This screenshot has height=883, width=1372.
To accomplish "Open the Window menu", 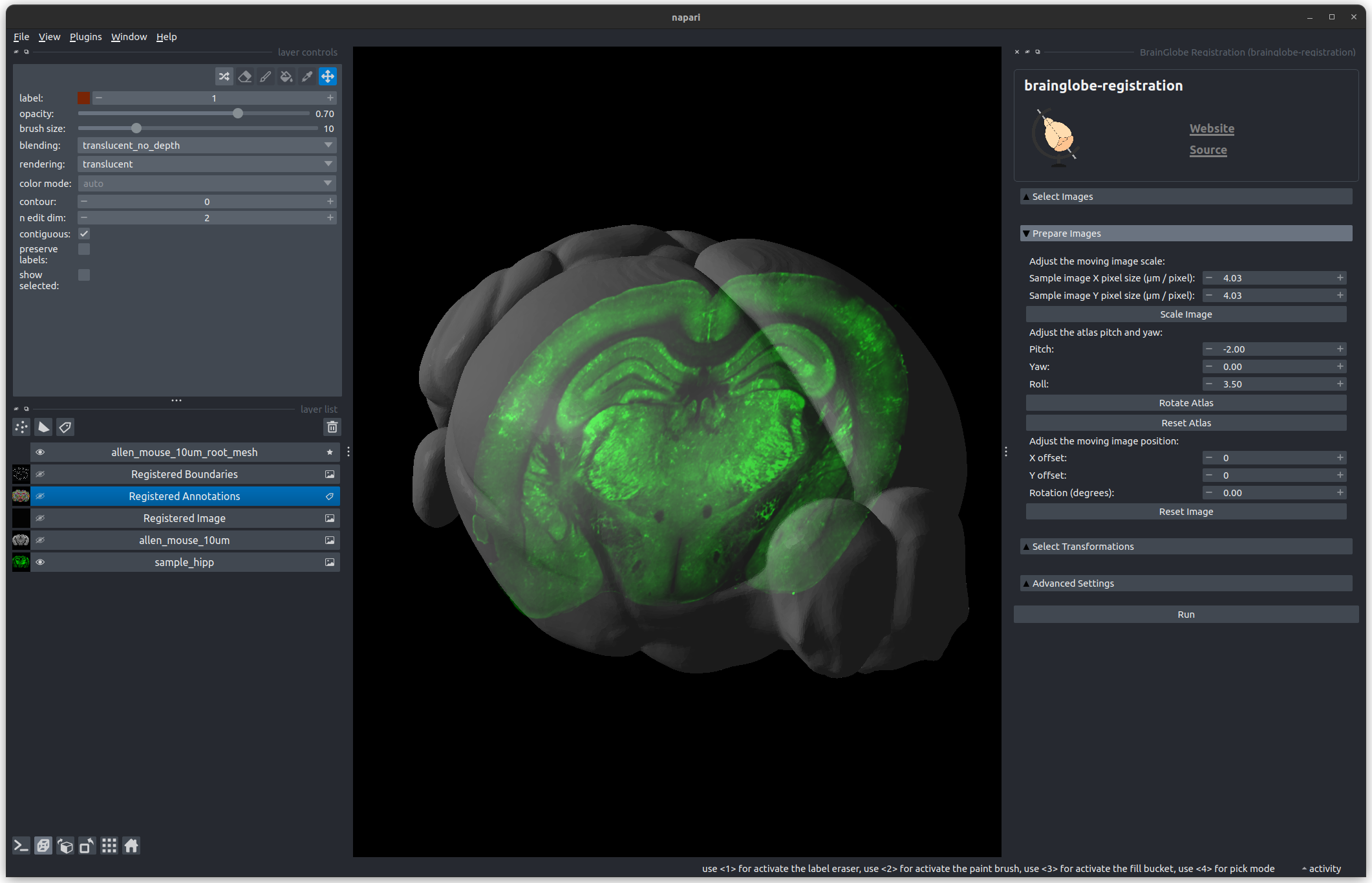I will [129, 37].
